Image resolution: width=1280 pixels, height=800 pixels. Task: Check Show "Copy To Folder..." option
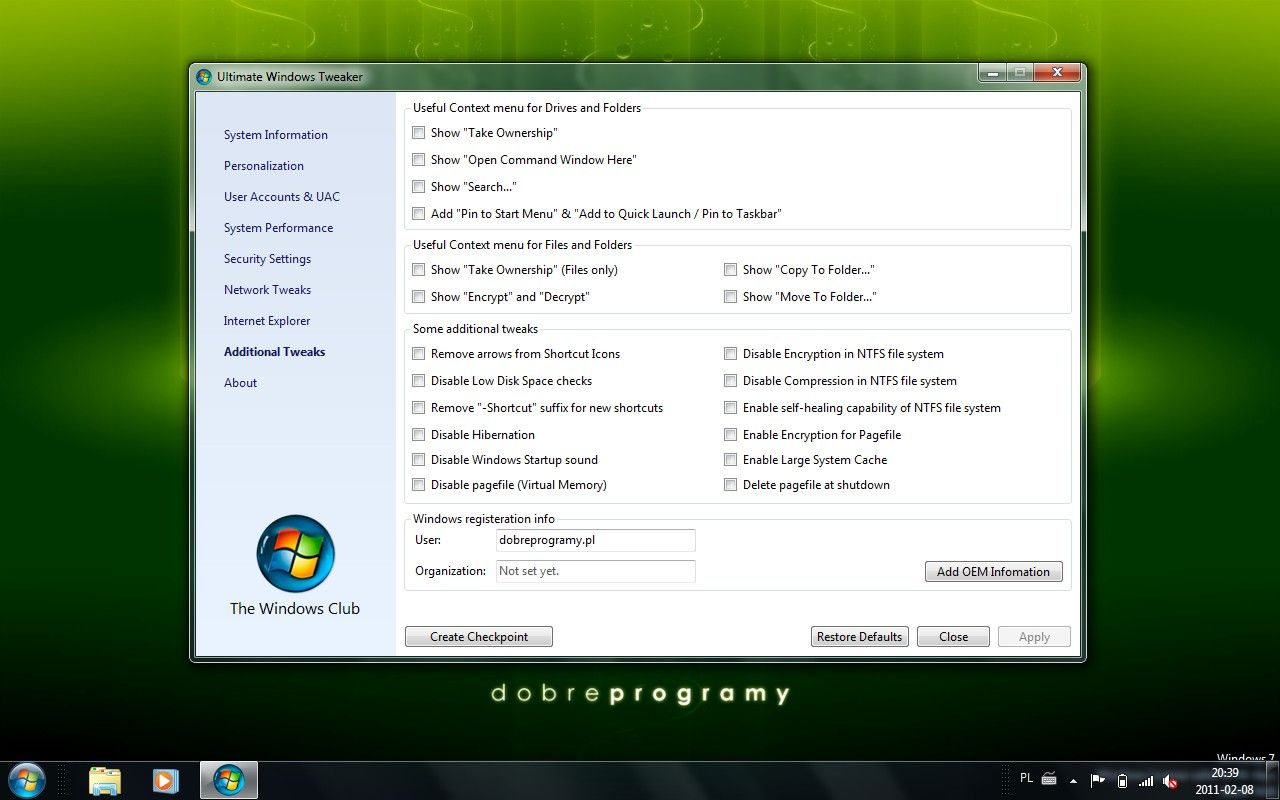pos(730,269)
